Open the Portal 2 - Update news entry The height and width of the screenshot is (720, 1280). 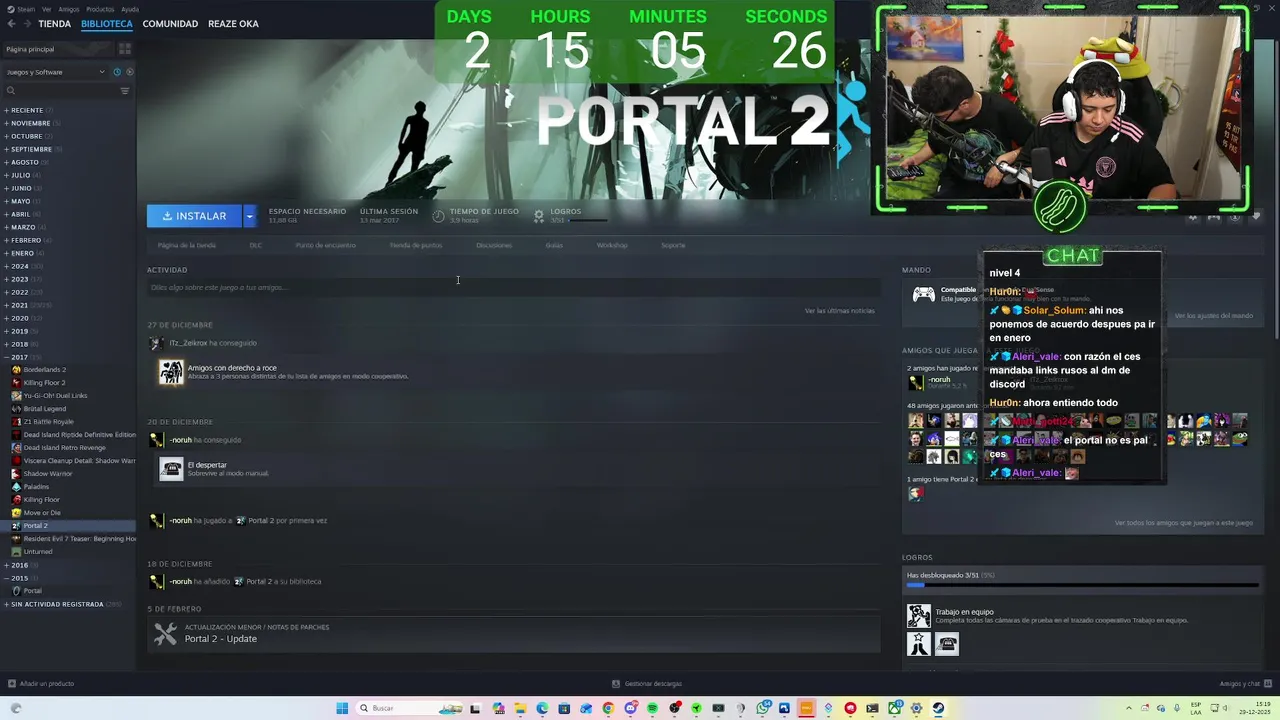click(514, 633)
